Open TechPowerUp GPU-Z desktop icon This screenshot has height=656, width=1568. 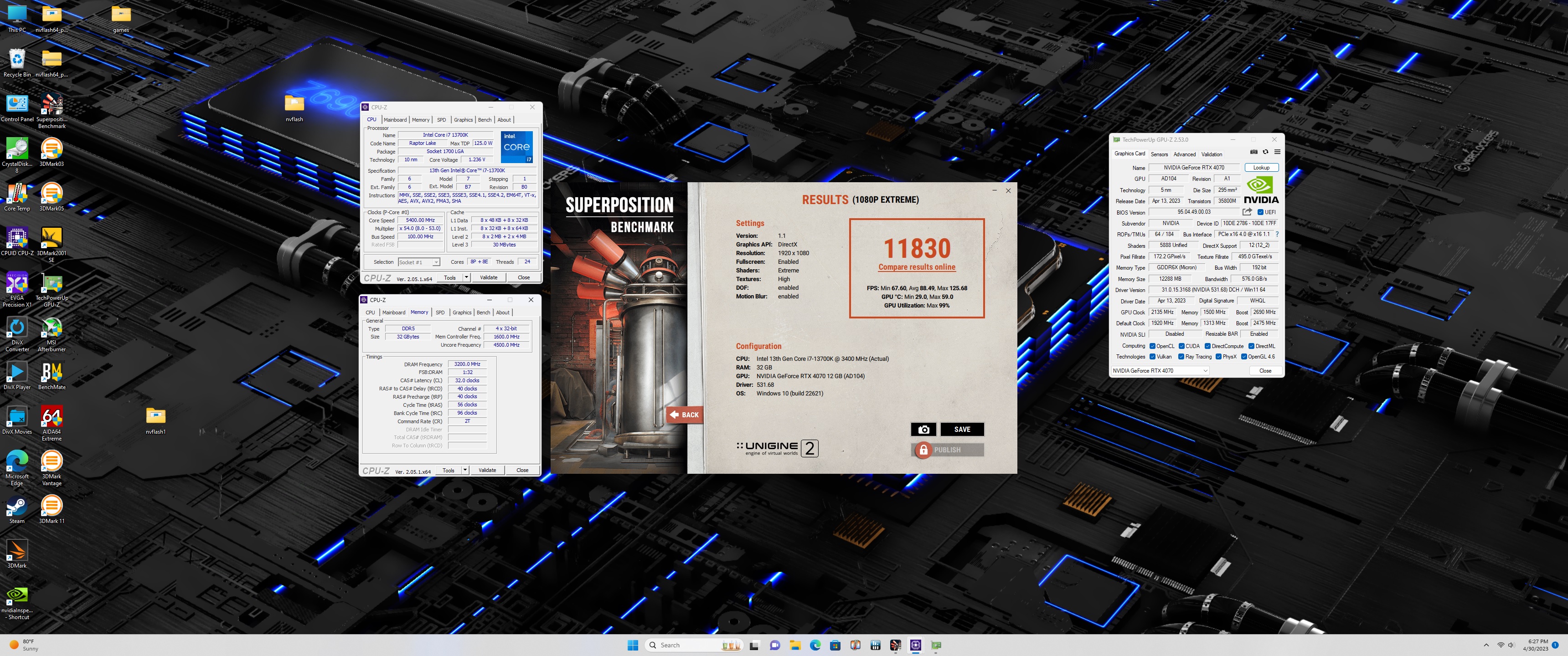(52, 290)
